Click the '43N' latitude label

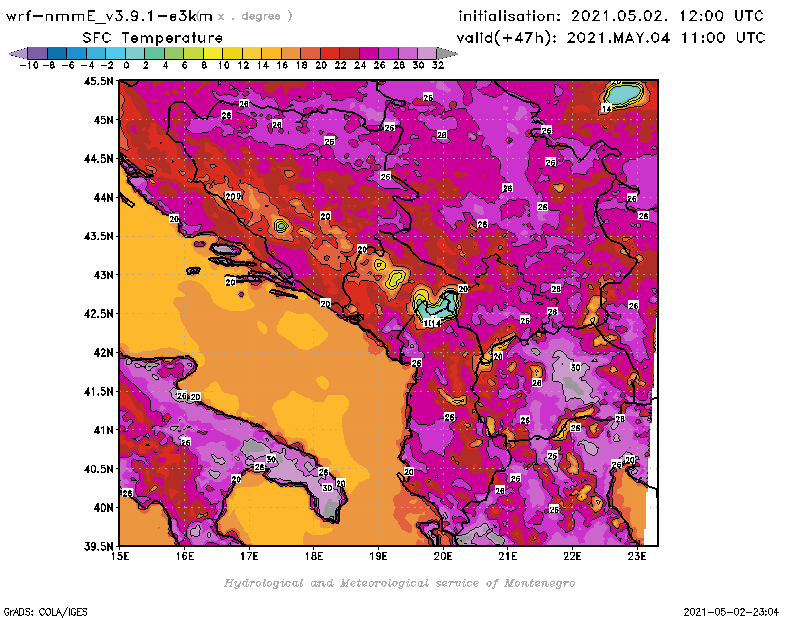104,275
